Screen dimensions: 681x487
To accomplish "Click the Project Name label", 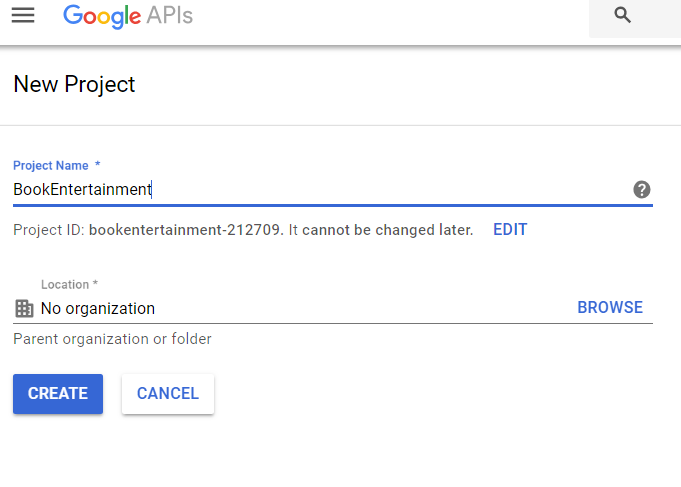I will (x=56, y=166).
